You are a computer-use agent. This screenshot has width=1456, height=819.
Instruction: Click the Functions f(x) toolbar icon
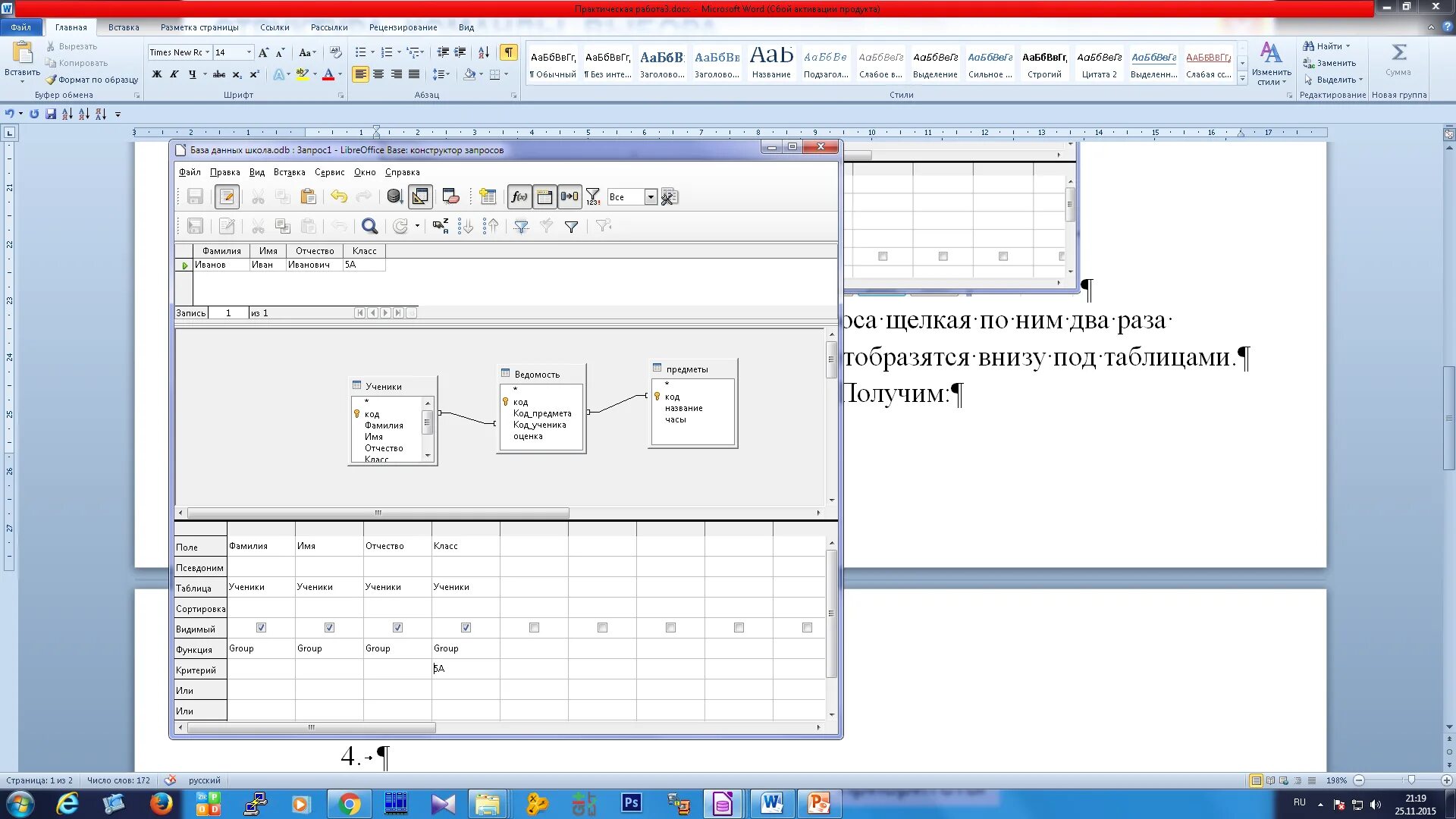coord(519,197)
